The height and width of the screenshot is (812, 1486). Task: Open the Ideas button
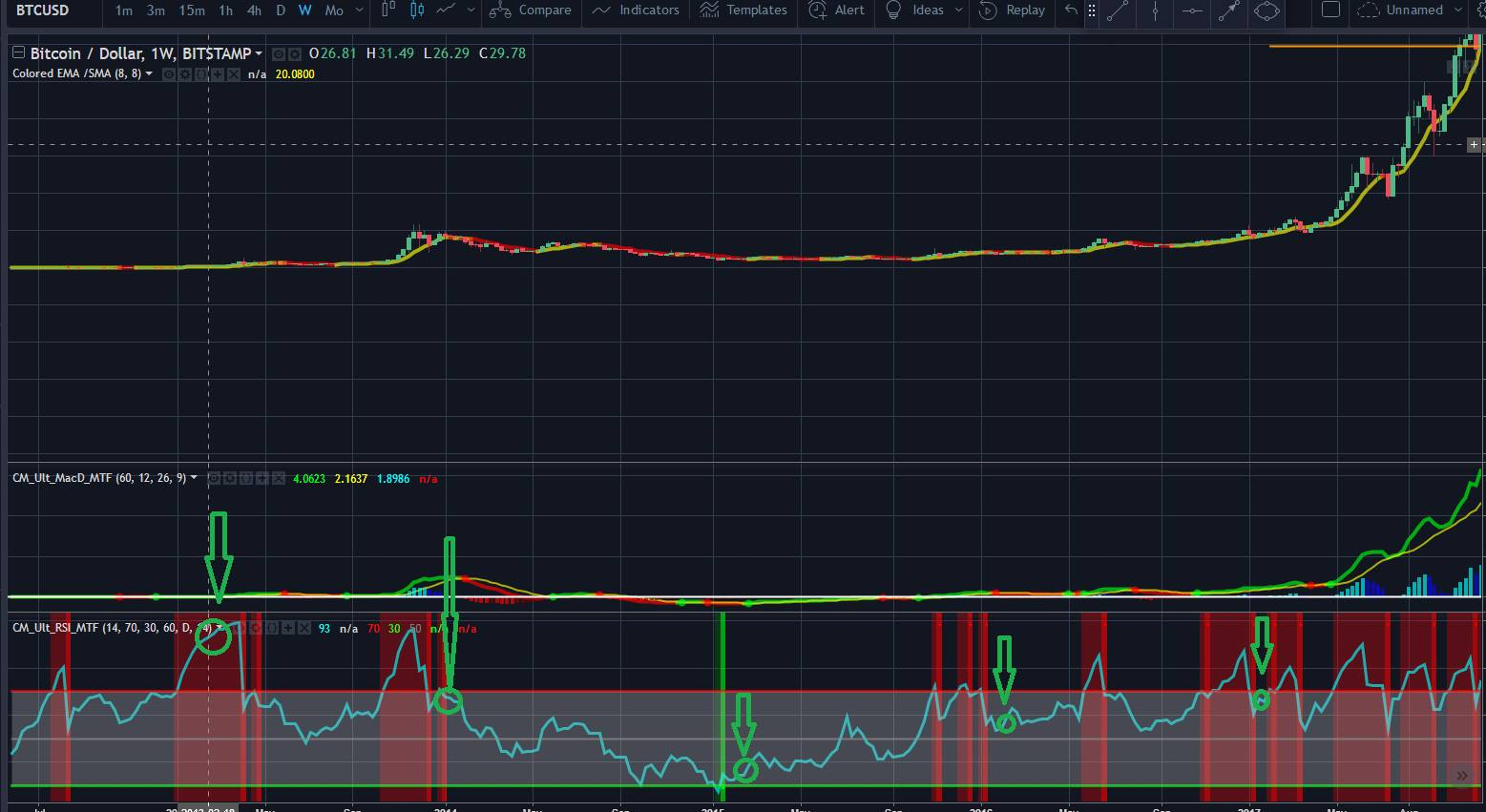coord(915,10)
